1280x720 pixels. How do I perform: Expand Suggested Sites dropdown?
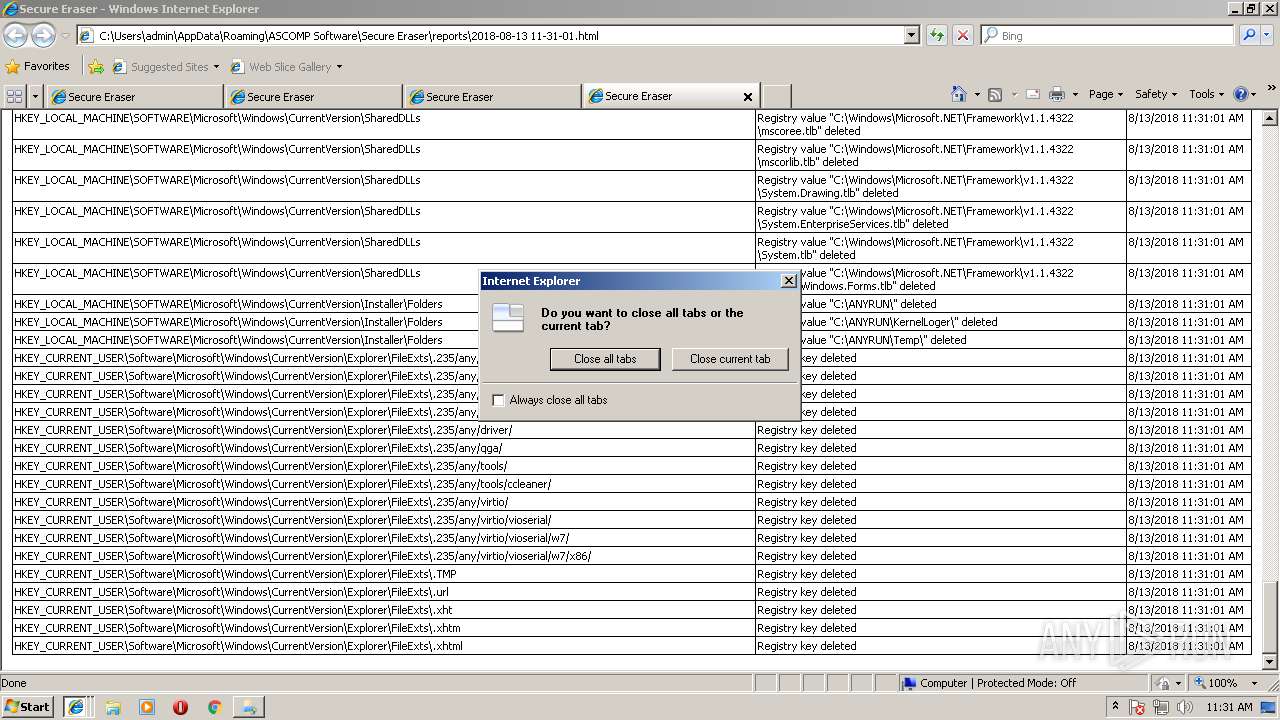coord(216,67)
